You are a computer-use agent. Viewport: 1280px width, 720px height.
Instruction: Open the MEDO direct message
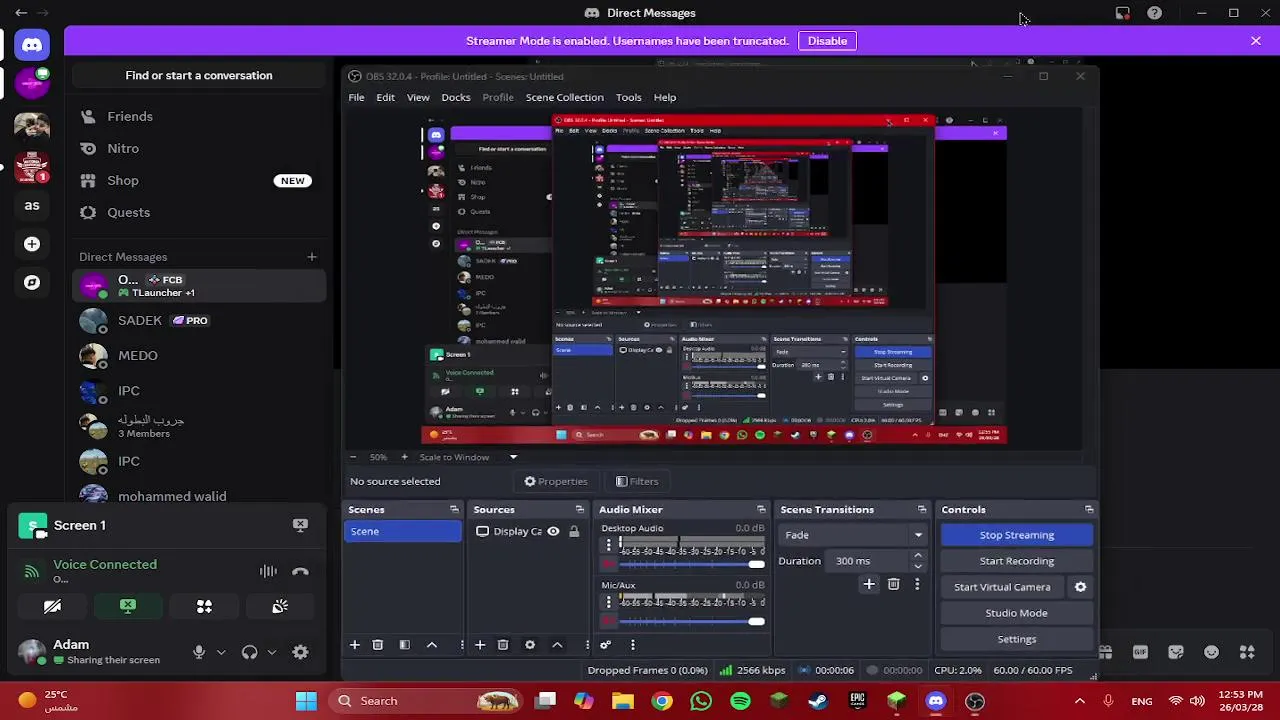(199, 356)
